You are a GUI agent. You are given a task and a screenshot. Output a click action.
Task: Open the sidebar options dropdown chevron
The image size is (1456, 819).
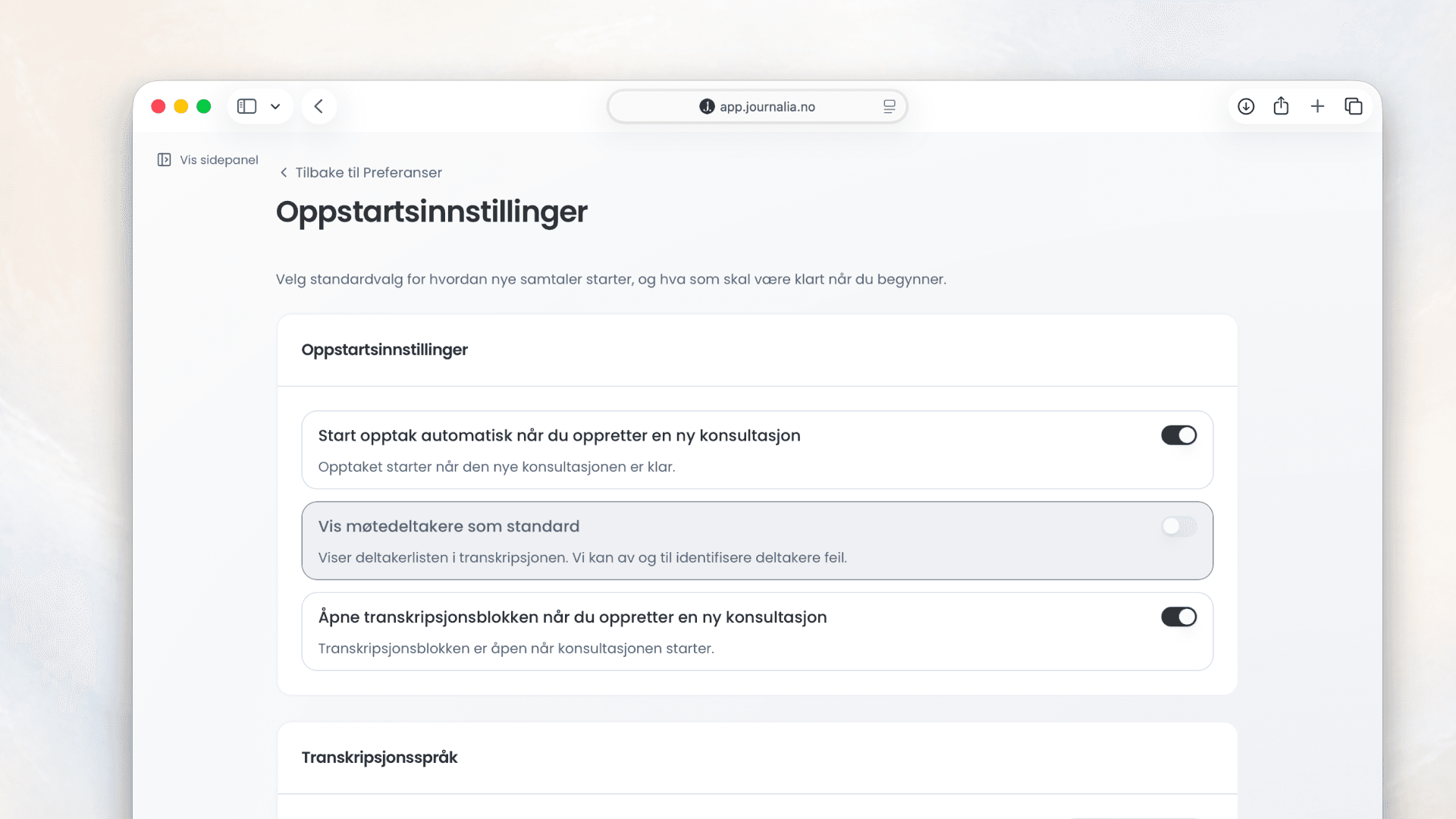275,107
